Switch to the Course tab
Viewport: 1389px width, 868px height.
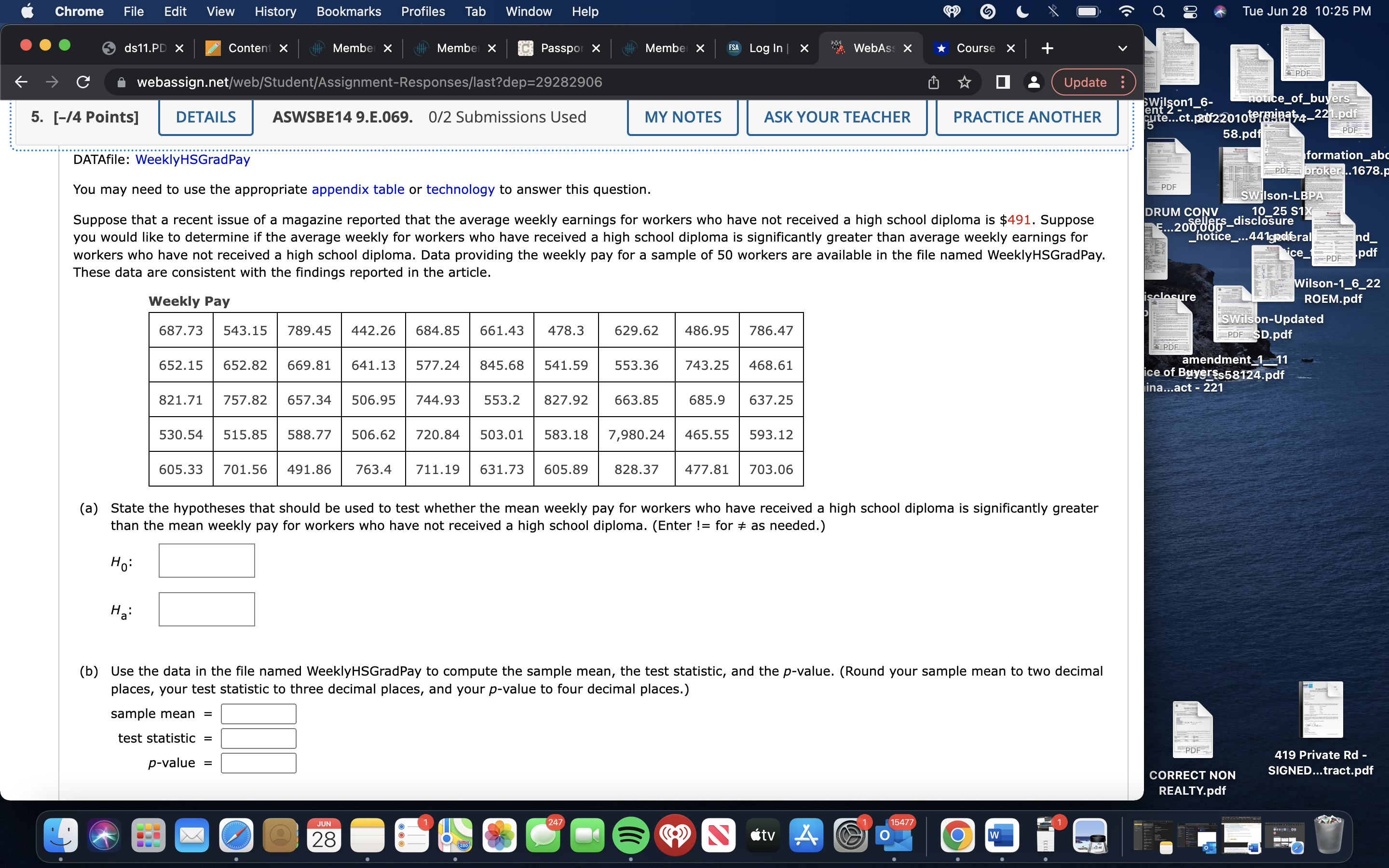click(975, 48)
